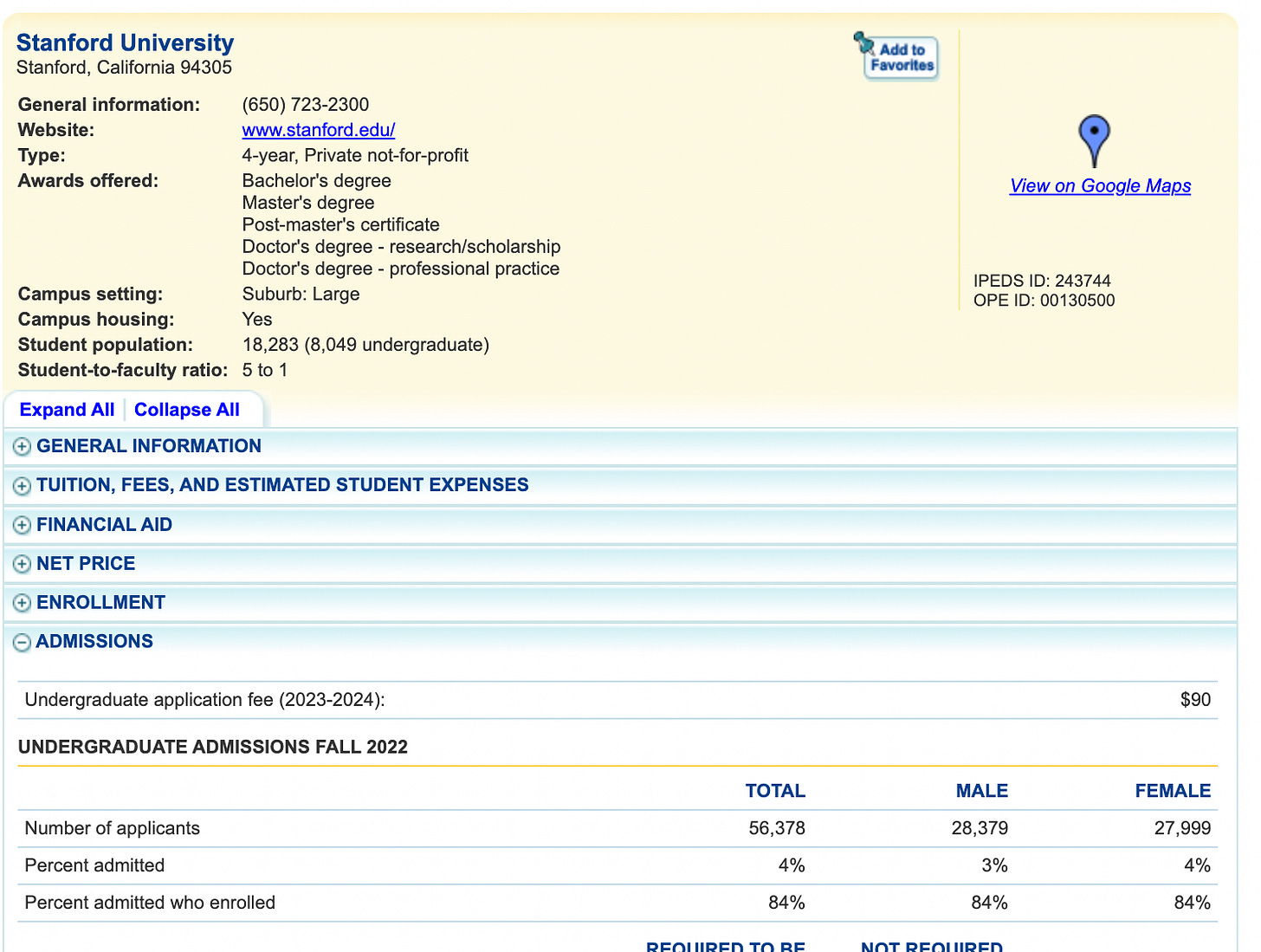Click the Undergraduate Admissions Fall 2022 heading
1261x952 pixels.
pyautogui.click(x=213, y=748)
